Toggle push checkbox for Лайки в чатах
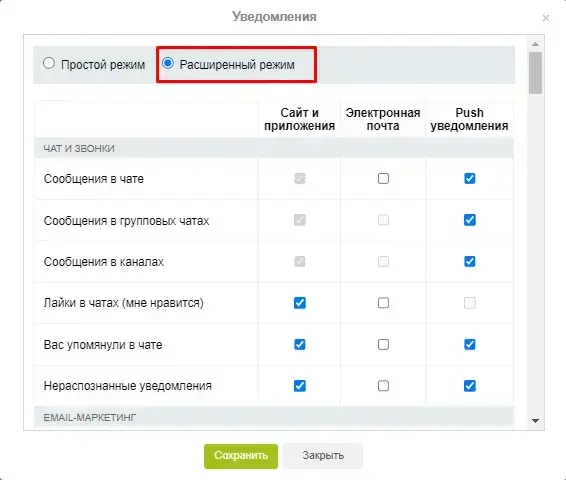The height and width of the screenshot is (480, 566). point(470,303)
